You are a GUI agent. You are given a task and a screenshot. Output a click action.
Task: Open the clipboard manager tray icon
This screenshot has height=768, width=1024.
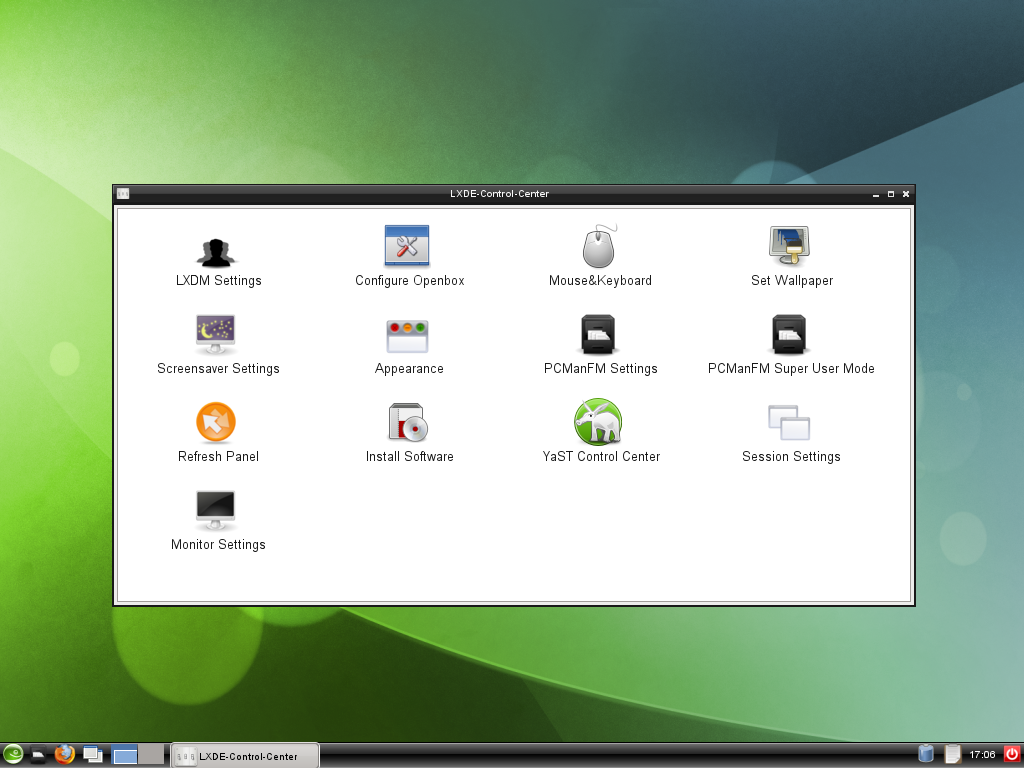pos(953,755)
